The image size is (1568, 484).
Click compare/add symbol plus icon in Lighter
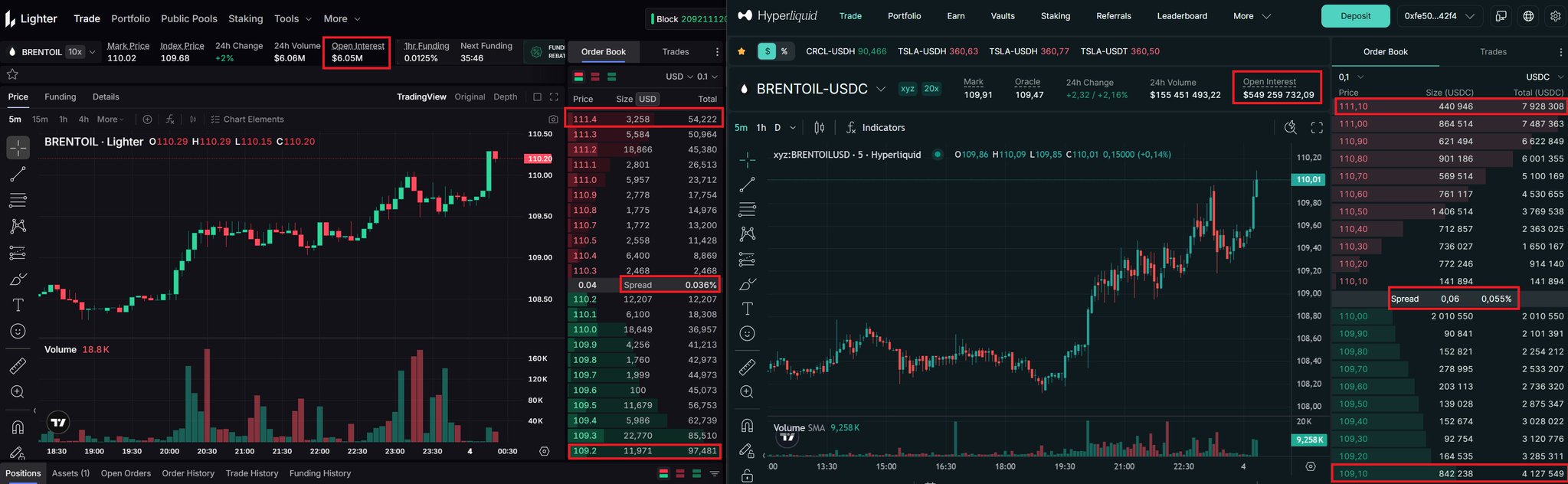tap(147, 119)
